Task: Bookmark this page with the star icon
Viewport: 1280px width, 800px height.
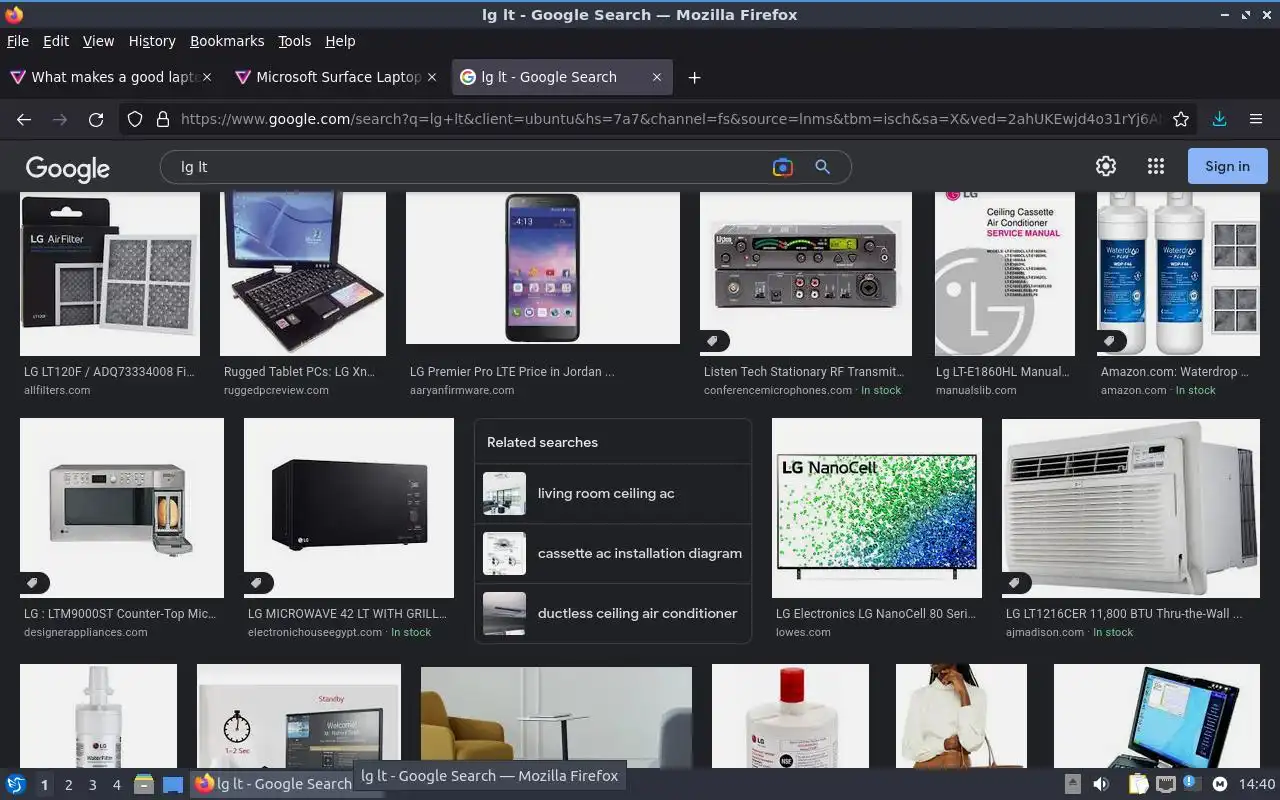Action: [x=1181, y=119]
